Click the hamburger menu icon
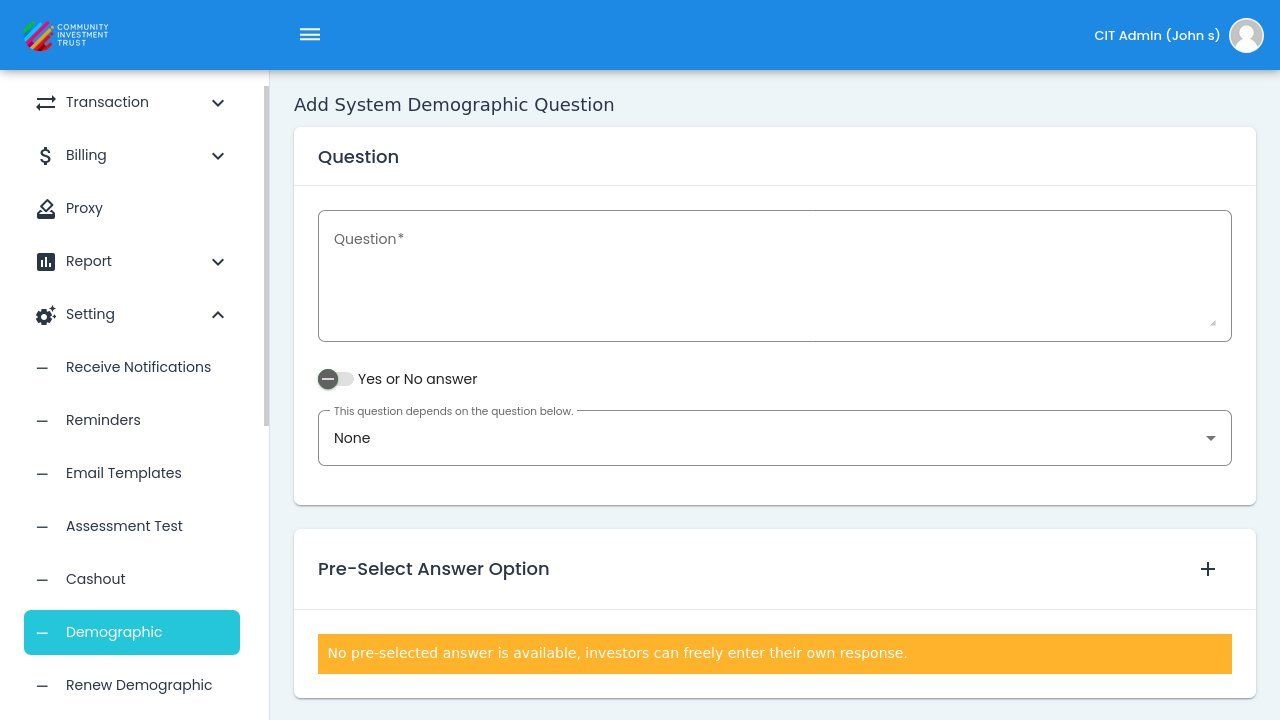 pos(310,35)
